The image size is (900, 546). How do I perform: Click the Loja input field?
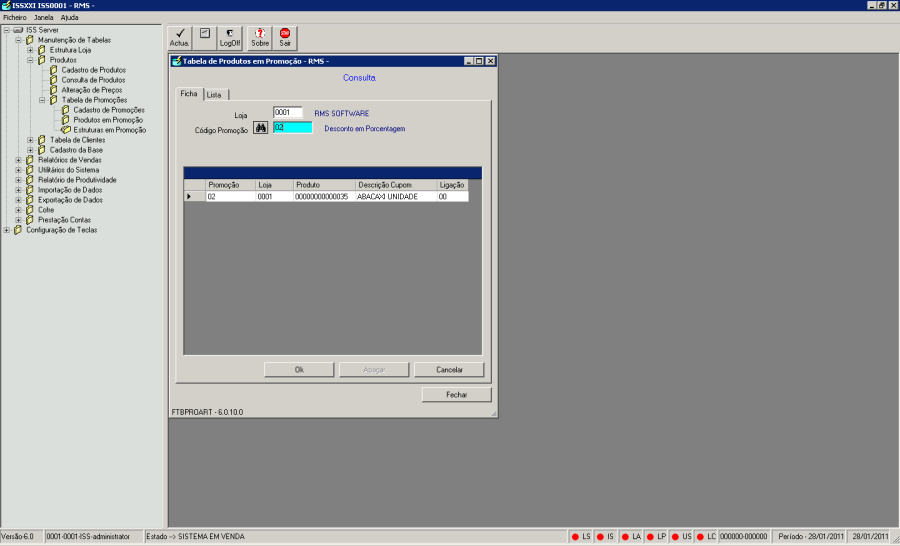click(x=288, y=113)
